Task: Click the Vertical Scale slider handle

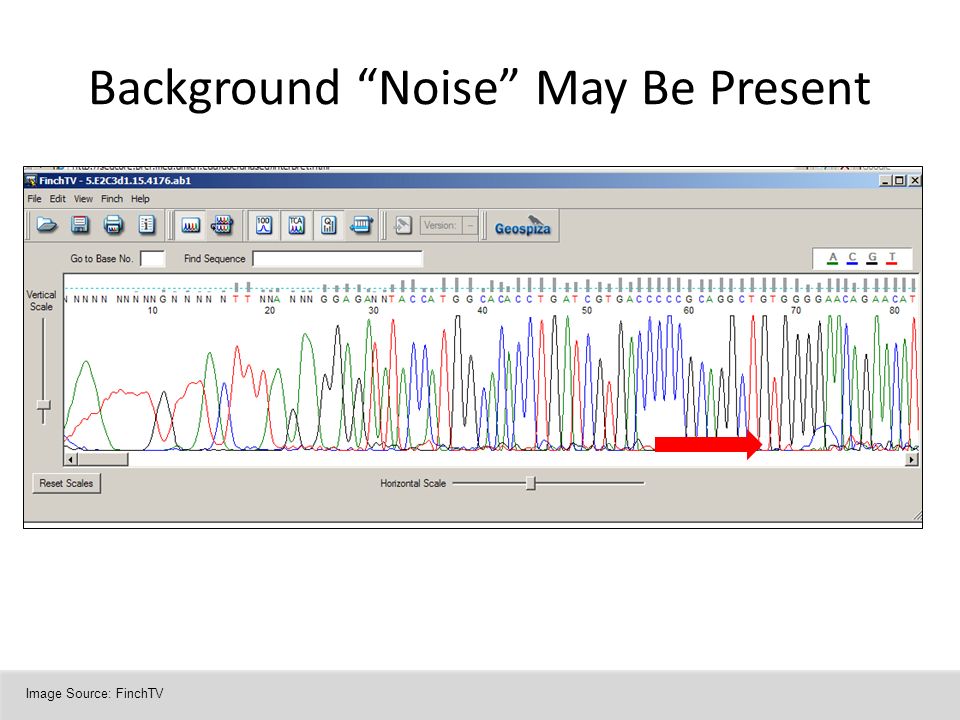Action: click(x=43, y=405)
